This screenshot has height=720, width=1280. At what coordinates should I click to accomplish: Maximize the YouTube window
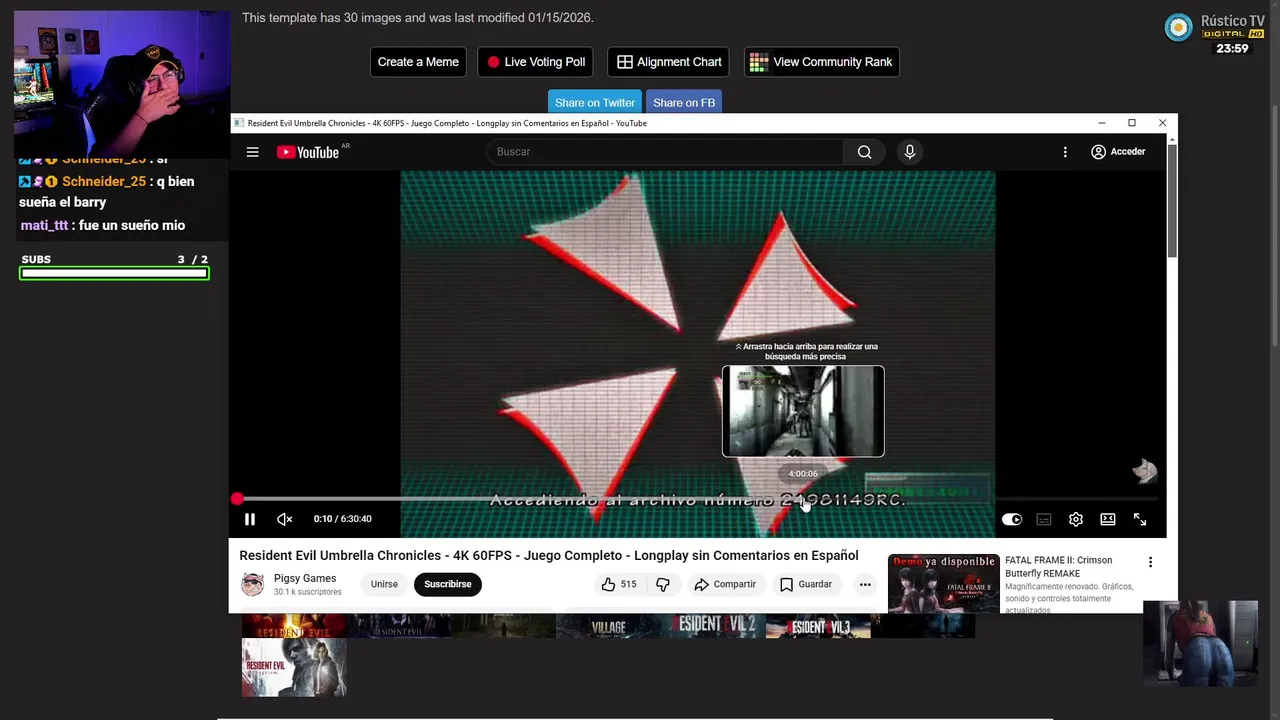point(1132,123)
